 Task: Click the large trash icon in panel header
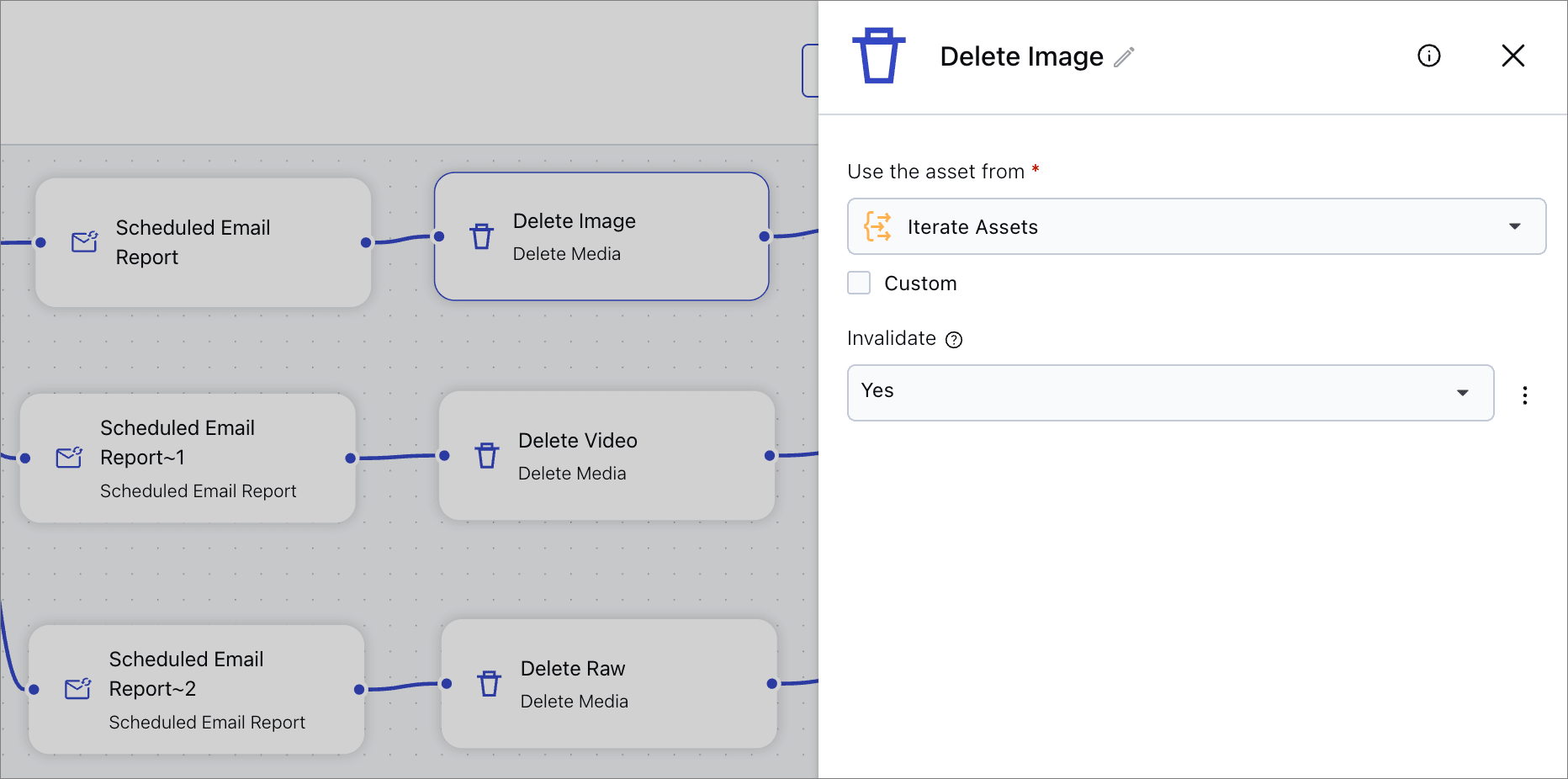(878, 56)
